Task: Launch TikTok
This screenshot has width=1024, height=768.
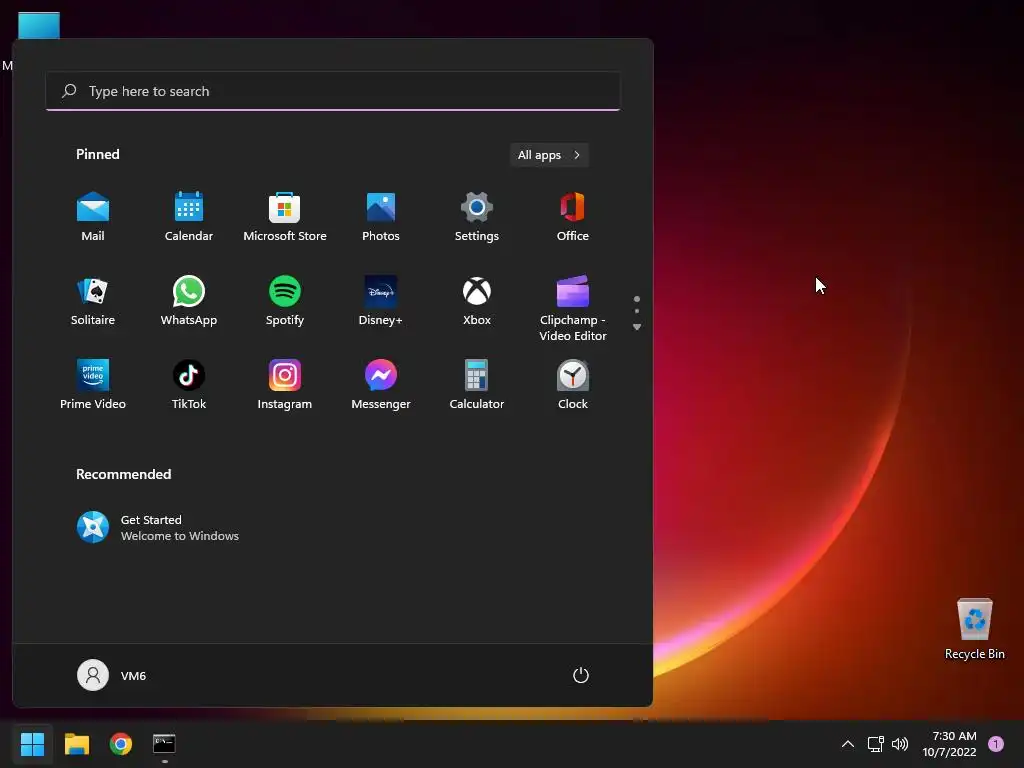Action: click(x=189, y=385)
